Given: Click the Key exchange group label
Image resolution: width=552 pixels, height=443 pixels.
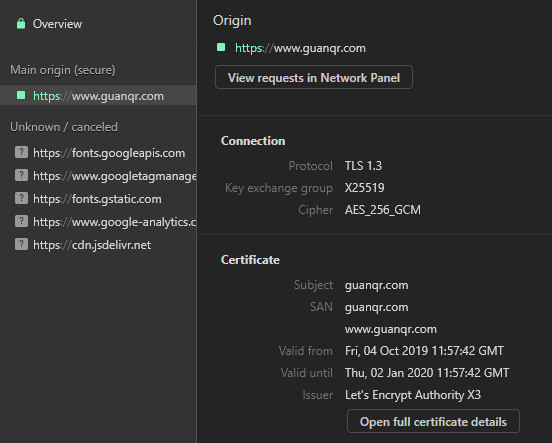Looking at the screenshot, I should click(279, 188).
